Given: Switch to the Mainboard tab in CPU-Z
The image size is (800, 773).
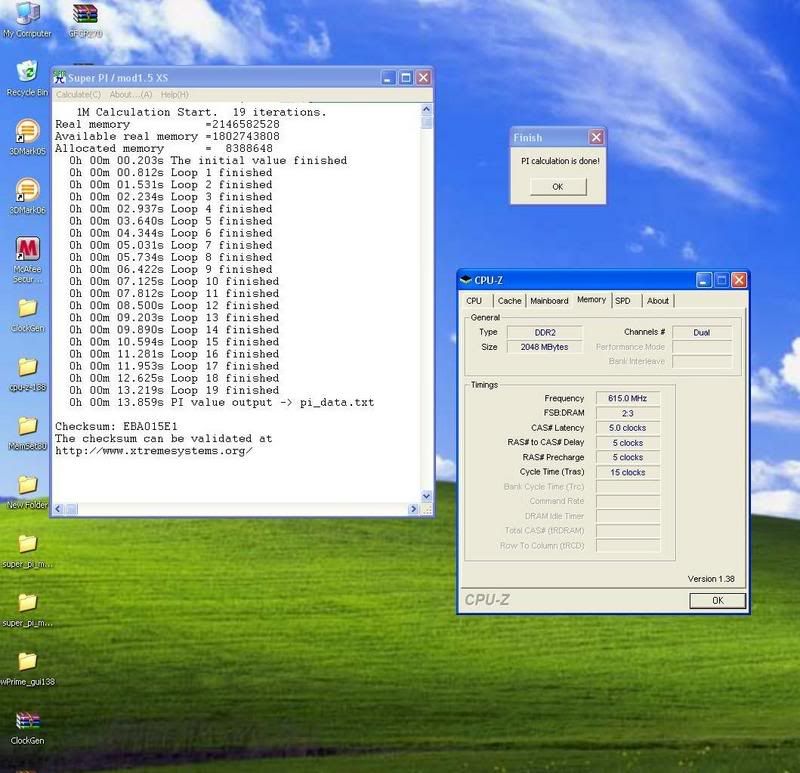Looking at the screenshot, I should click(549, 301).
